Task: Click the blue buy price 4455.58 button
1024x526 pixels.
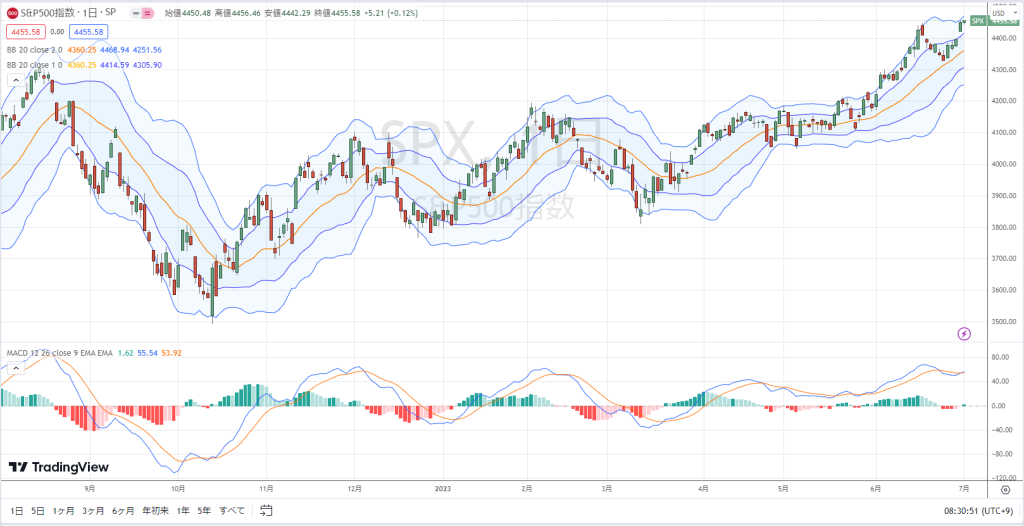Action: coord(87,31)
